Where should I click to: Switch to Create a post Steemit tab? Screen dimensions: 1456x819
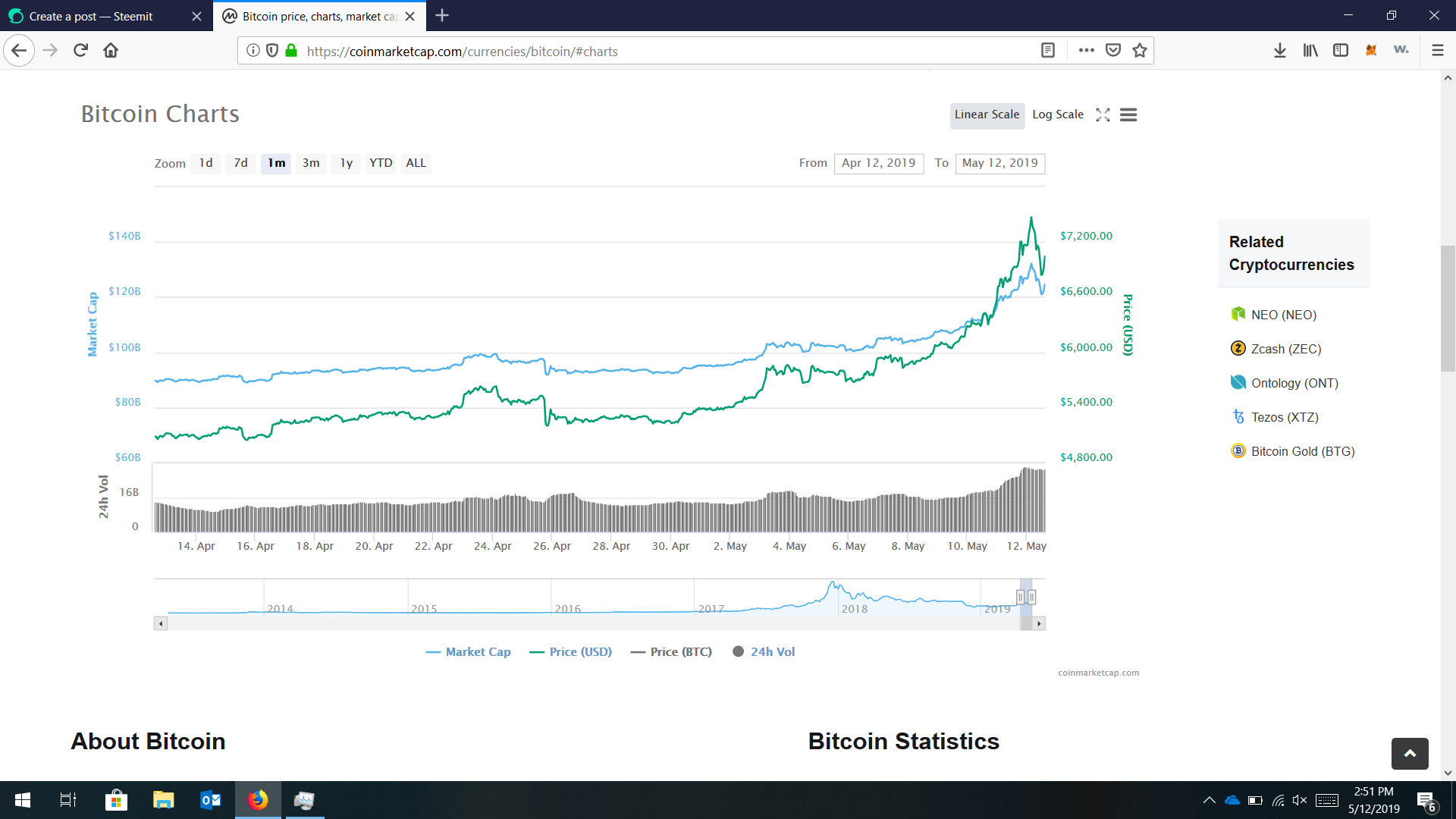pos(91,16)
